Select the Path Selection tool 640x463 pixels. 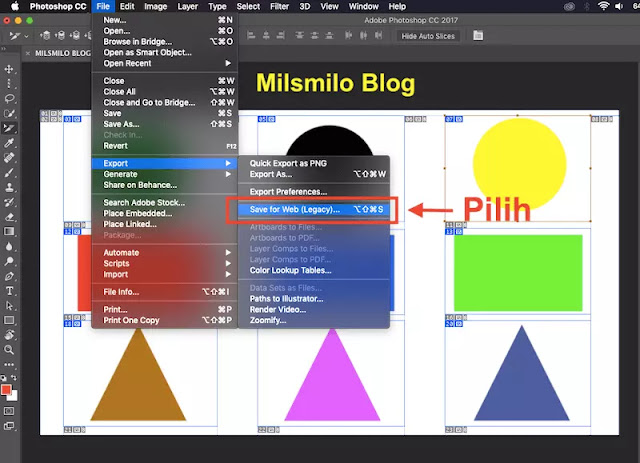pyautogui.click(x=9, y=305)
